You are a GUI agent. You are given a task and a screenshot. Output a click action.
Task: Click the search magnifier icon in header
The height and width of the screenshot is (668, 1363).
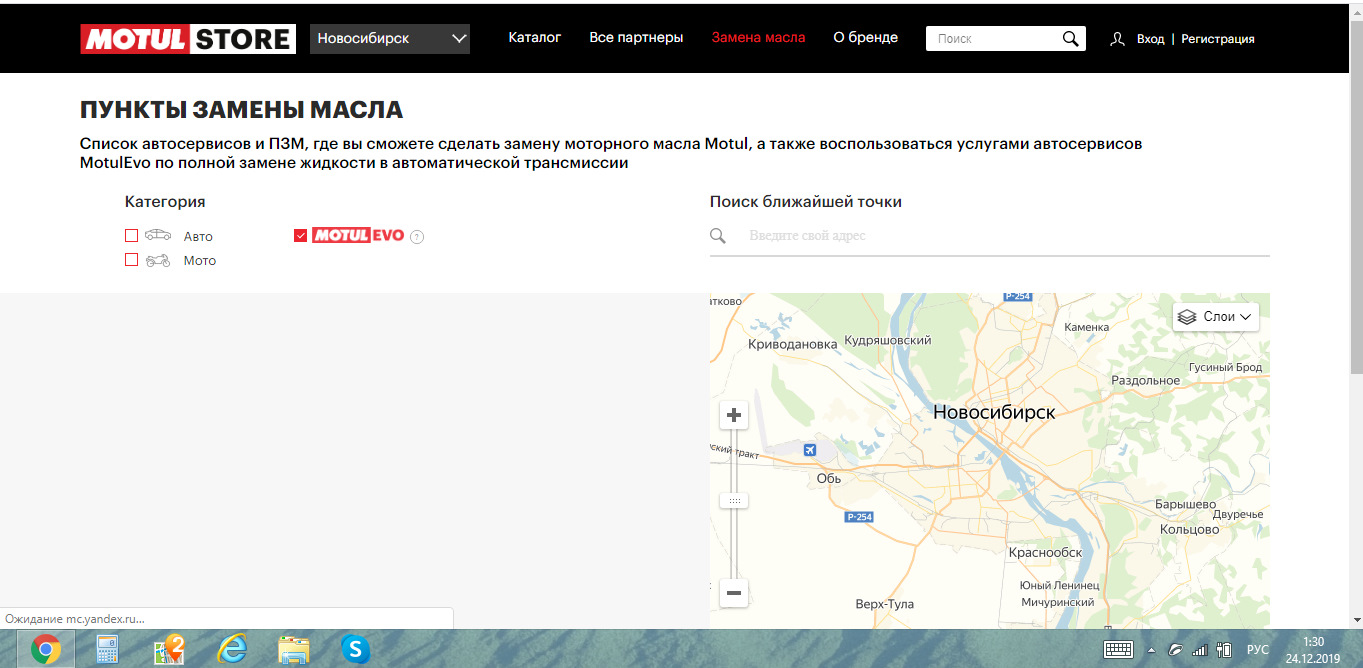point(1070,39)
